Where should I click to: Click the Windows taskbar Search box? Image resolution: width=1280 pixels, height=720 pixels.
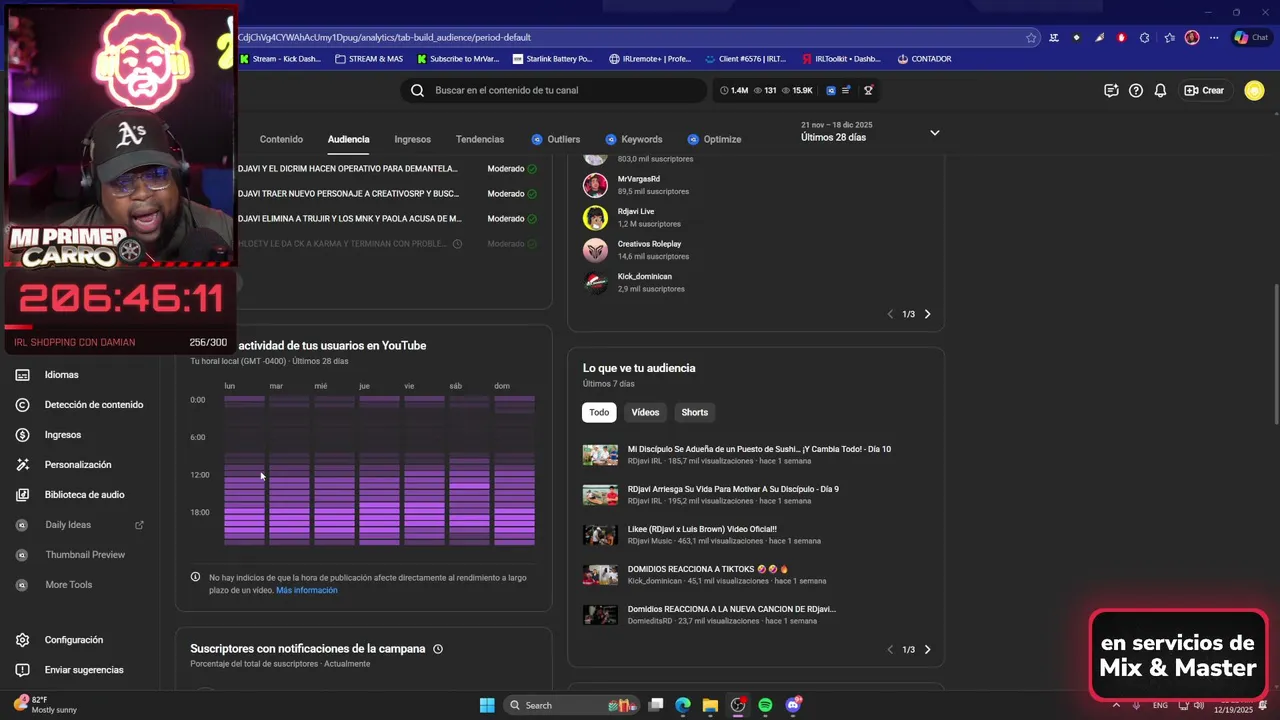tap(570, 705)
